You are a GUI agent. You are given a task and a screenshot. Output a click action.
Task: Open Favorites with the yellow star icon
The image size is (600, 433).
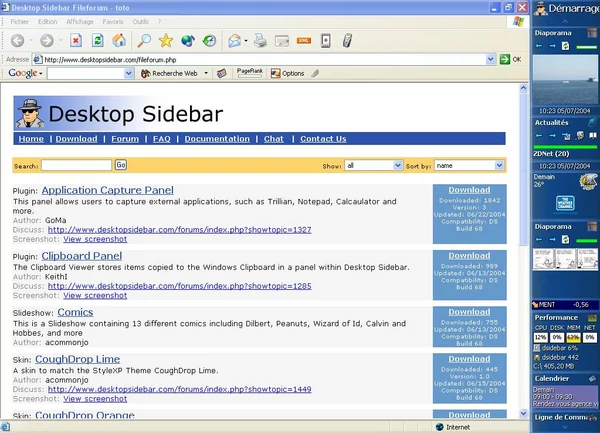(x=166, y=40)
